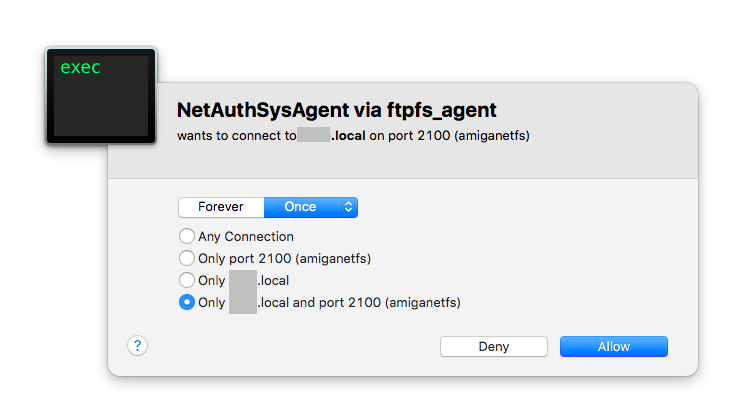The image size is (735, 417).
Task: Click the 'Only port 2100 (amiganetfs)' label text
Action: pyautogui.click(x=285, y=259)
